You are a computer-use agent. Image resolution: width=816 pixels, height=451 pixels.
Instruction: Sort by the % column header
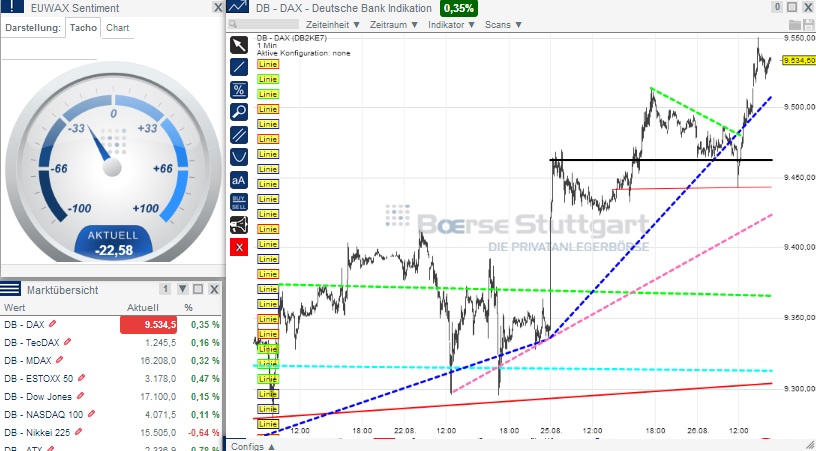point(188,307)
